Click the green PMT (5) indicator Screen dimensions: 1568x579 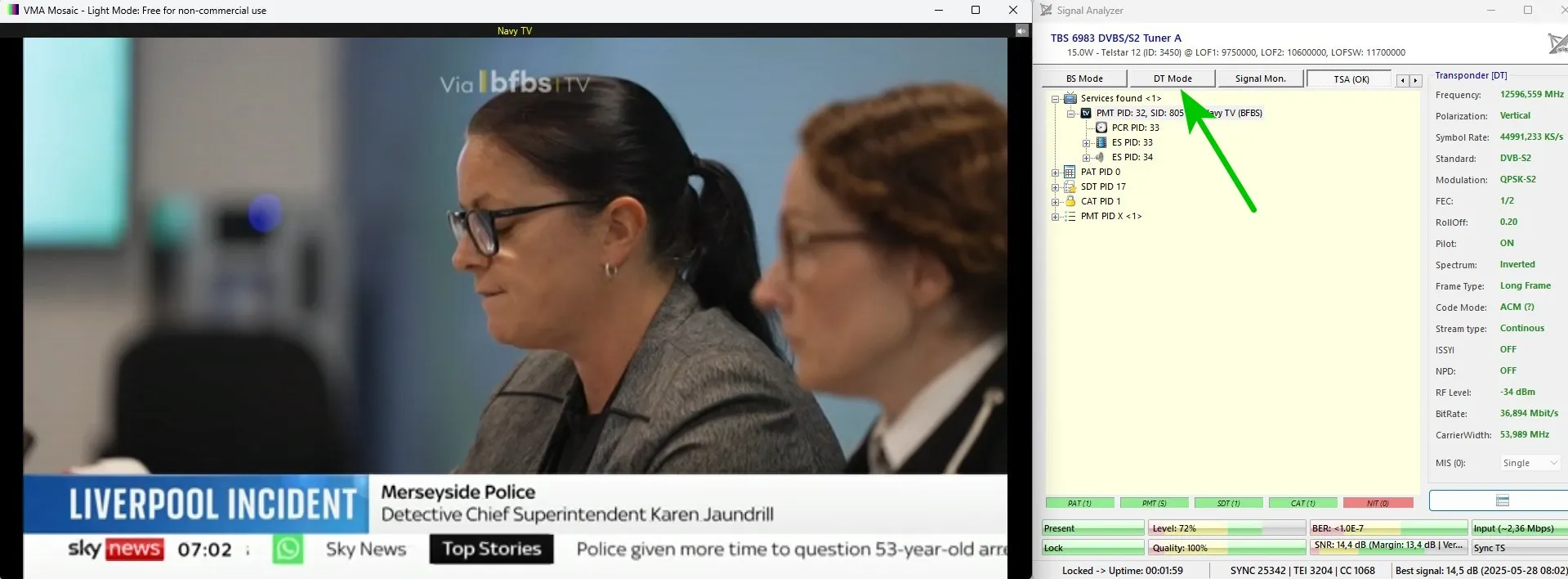[1154, 503]
